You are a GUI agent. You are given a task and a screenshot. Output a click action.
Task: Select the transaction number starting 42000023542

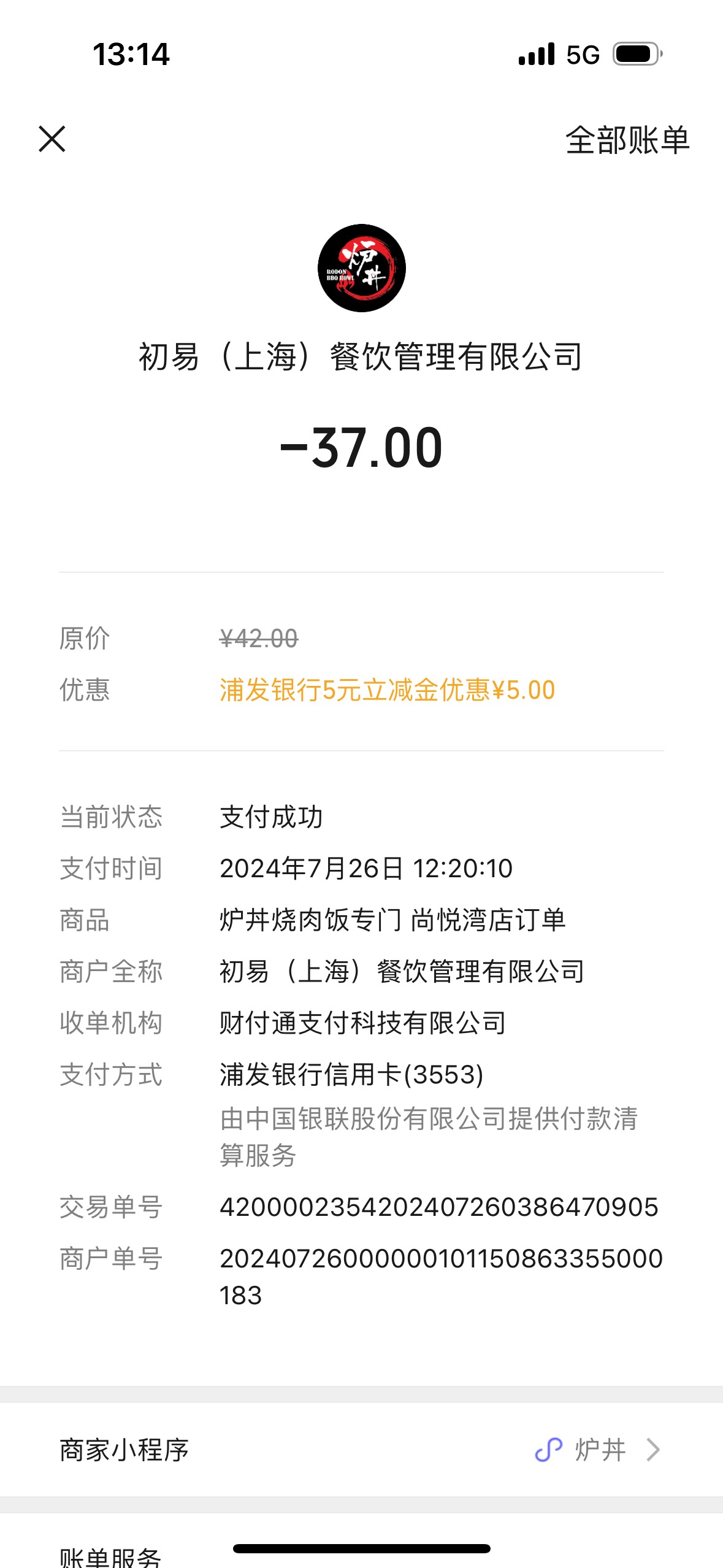point(439,1207)
